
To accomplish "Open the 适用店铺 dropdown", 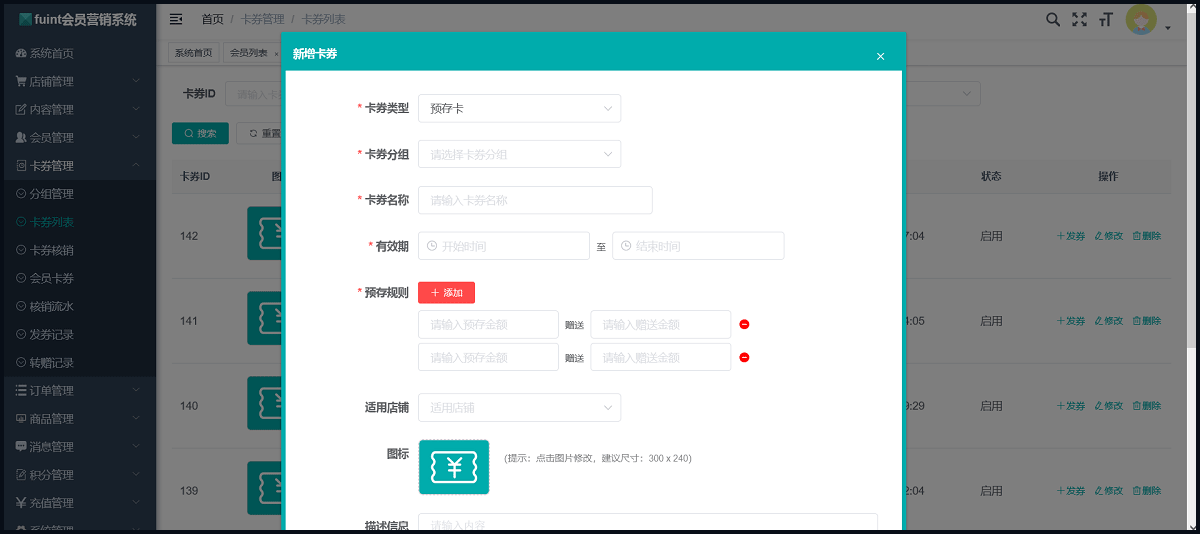I will tap(519, 407).
